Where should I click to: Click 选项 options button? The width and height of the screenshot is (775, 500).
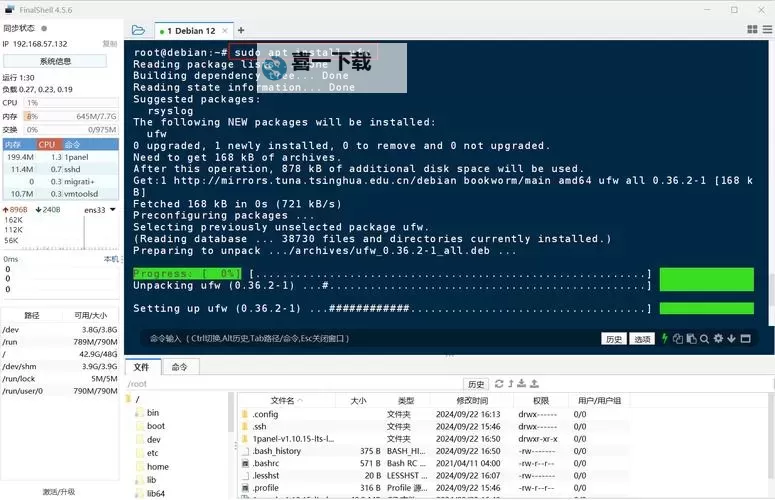[x=642, y=339]
